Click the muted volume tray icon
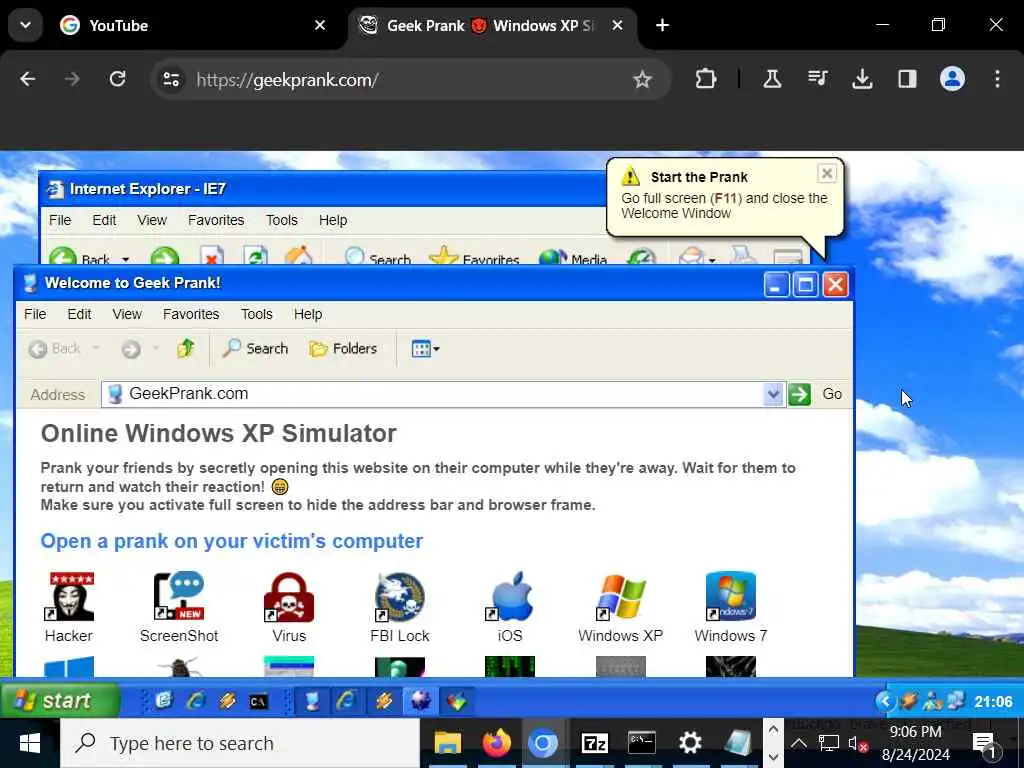 pos(857,743)
